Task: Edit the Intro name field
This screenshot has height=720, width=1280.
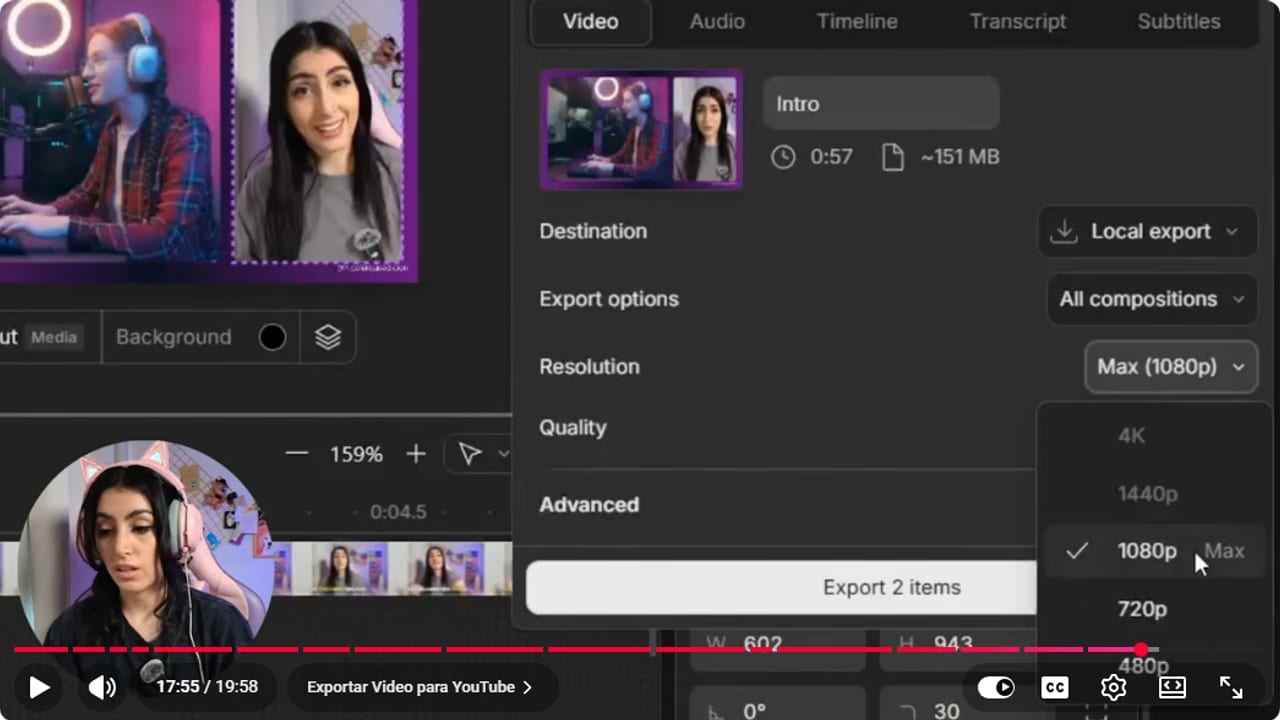Action: click(x=881, y=103)
